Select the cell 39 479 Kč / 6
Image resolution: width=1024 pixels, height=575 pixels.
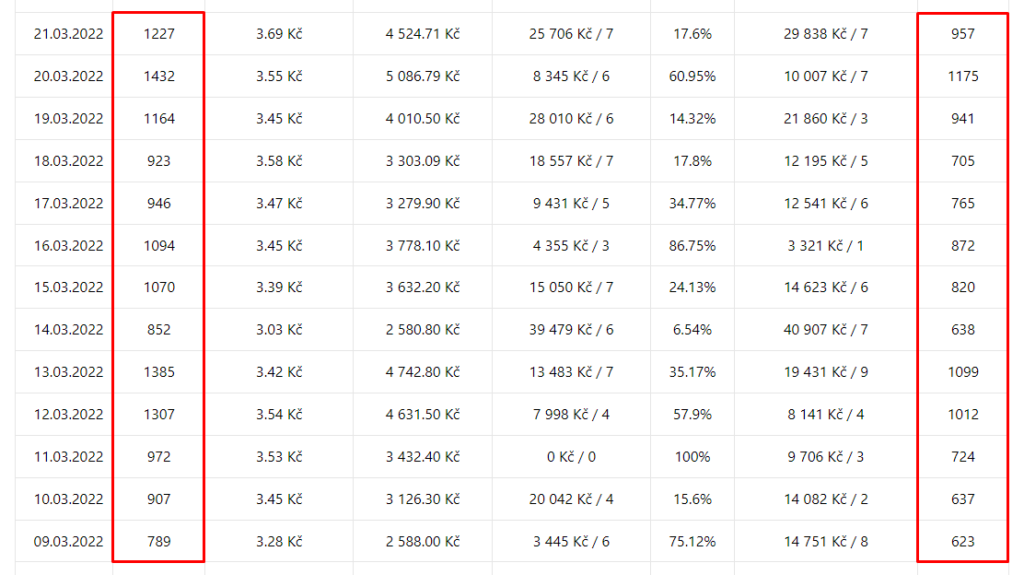(x=571, y=330)
